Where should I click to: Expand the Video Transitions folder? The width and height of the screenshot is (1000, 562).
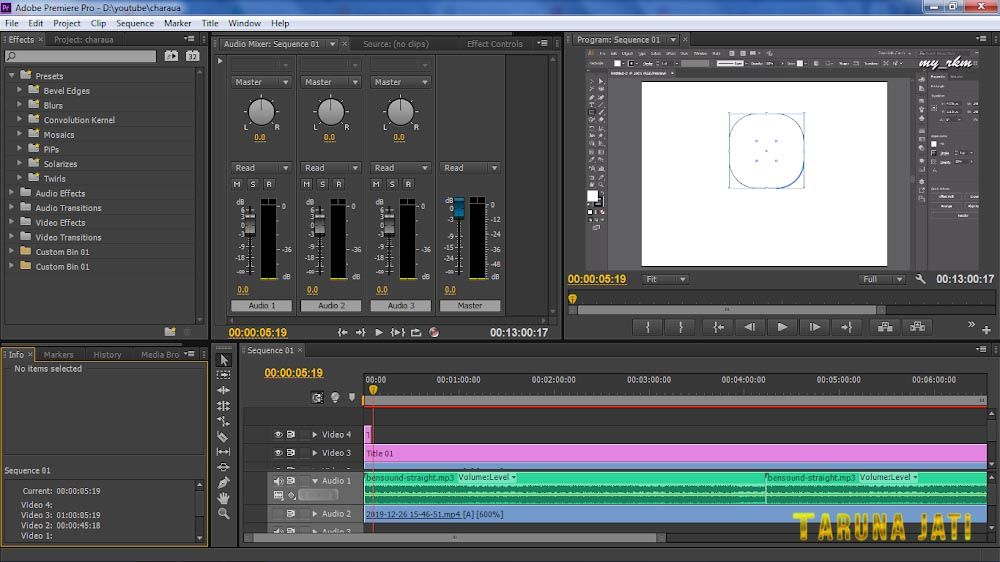click(11, 237)
